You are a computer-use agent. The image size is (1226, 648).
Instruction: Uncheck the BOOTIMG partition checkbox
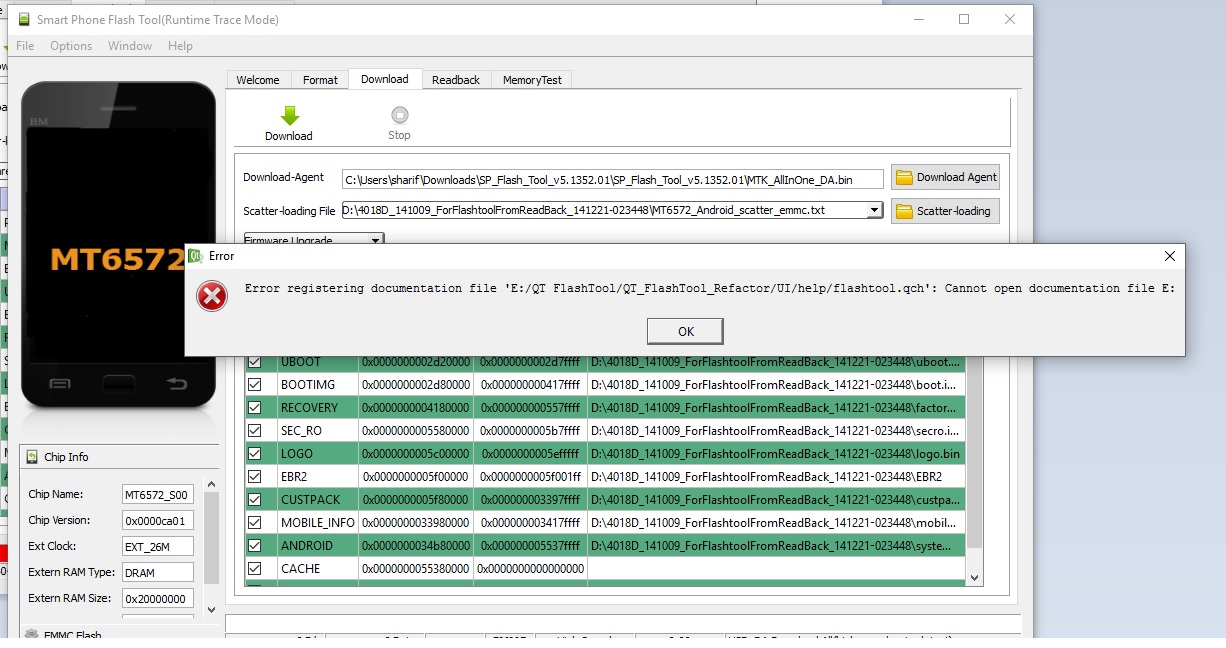pyautogui.click(x=255, y=385)
